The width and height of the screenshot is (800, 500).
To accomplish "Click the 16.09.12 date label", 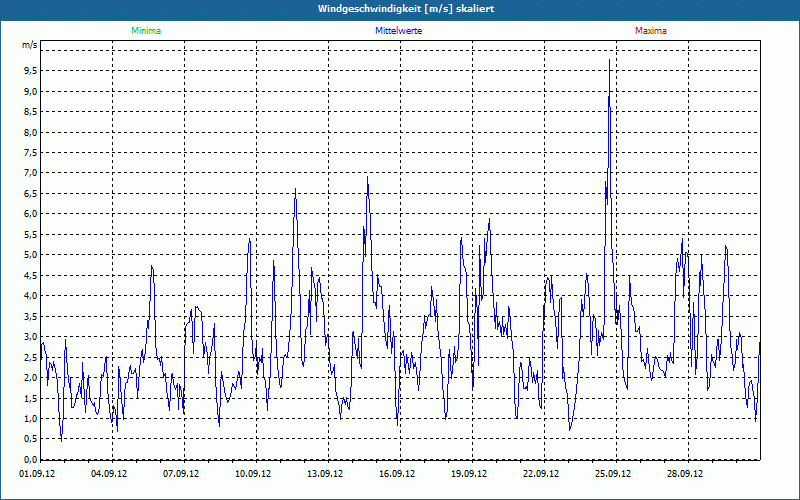I will pos(397,475).
